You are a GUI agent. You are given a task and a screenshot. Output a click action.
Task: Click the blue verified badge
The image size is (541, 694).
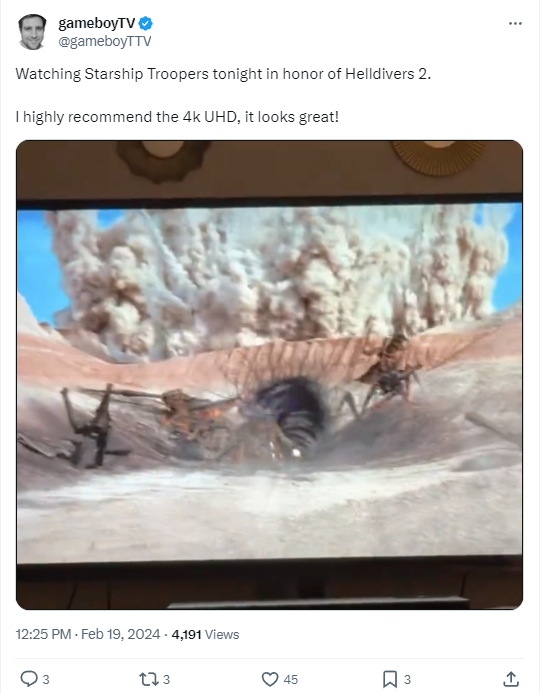pyautogui.click(x=146, y=23)
